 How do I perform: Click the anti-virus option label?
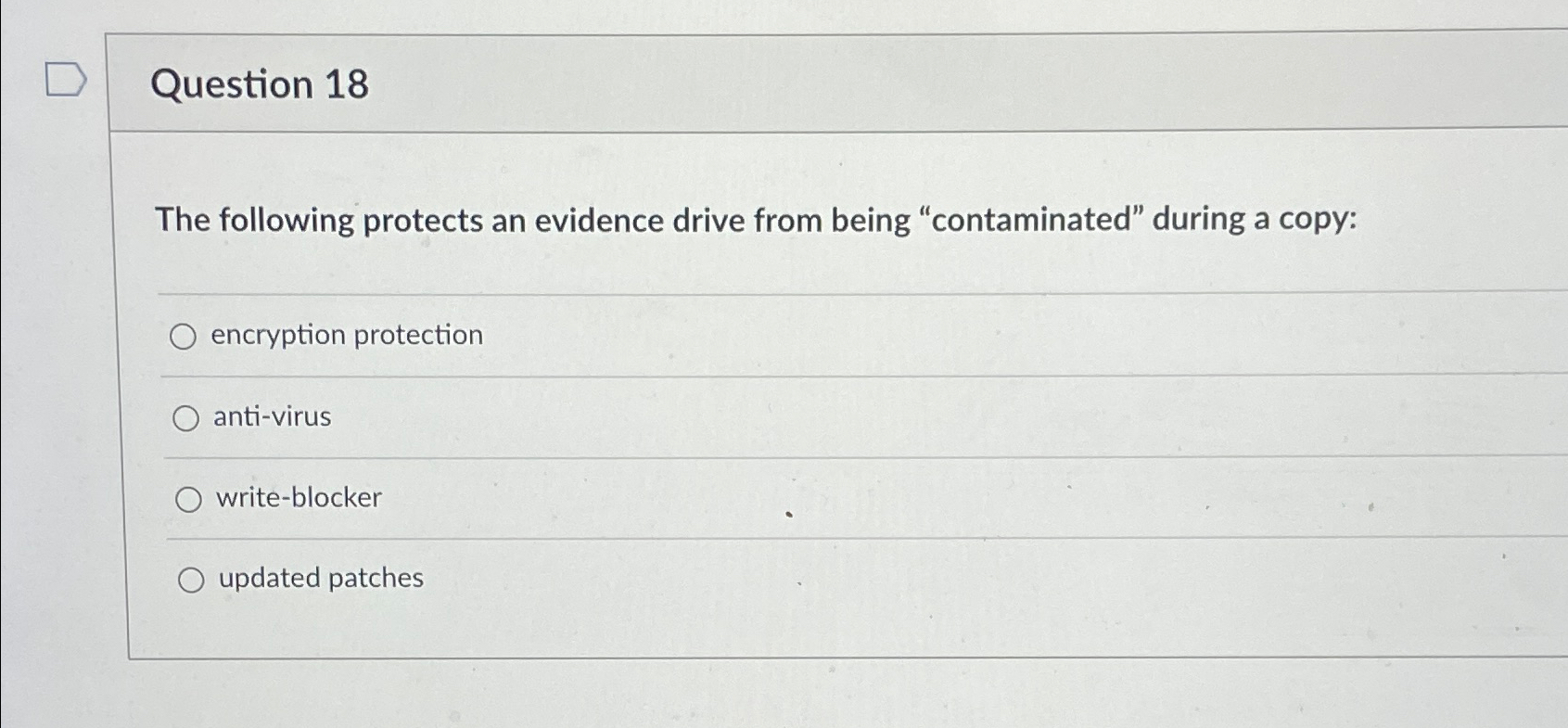point(271,417)
